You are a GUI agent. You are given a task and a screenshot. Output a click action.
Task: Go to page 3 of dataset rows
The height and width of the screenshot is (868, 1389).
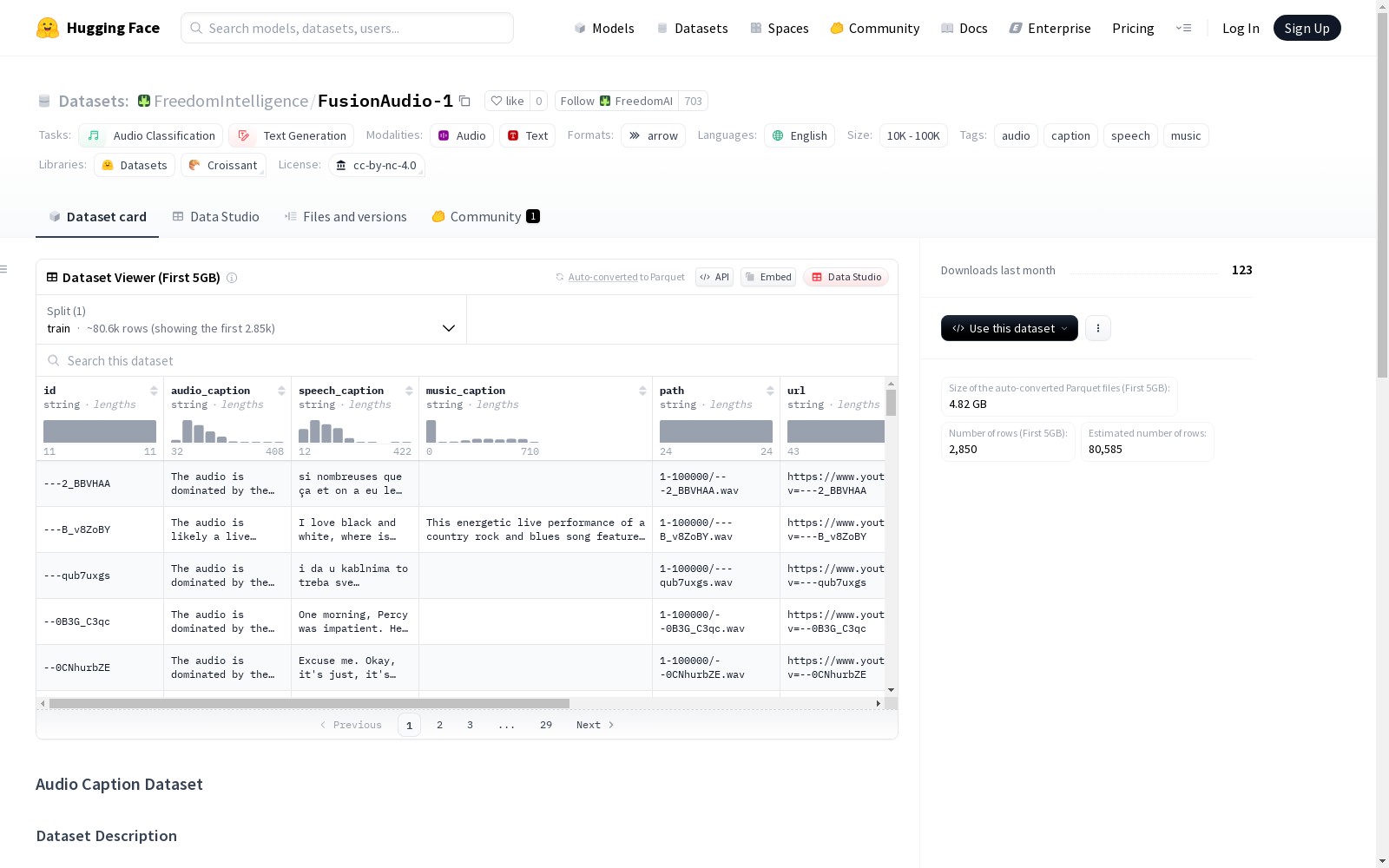(471, 725)
